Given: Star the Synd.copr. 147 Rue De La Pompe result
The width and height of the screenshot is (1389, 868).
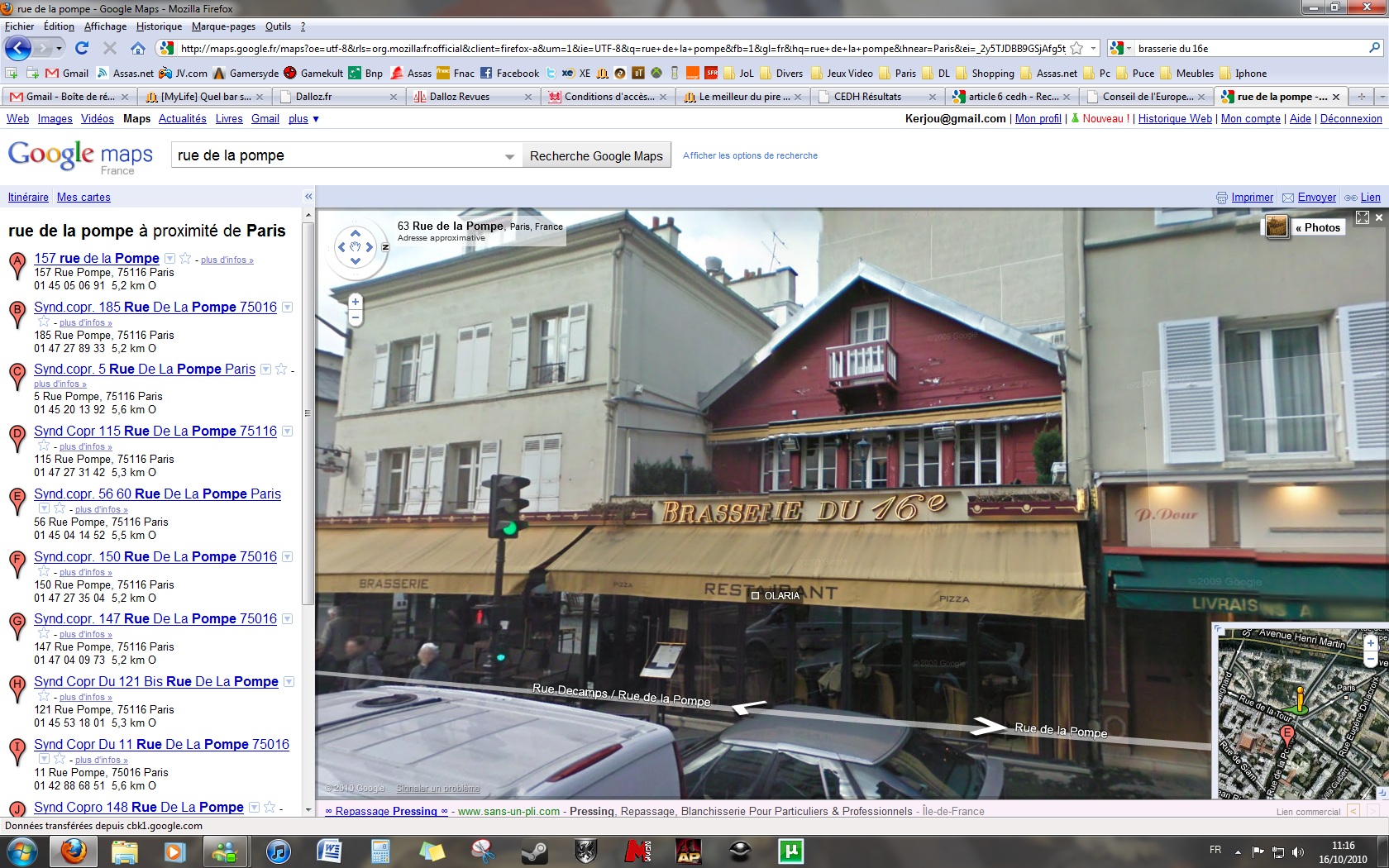Looking at the screenshot, I should [44, 633].
